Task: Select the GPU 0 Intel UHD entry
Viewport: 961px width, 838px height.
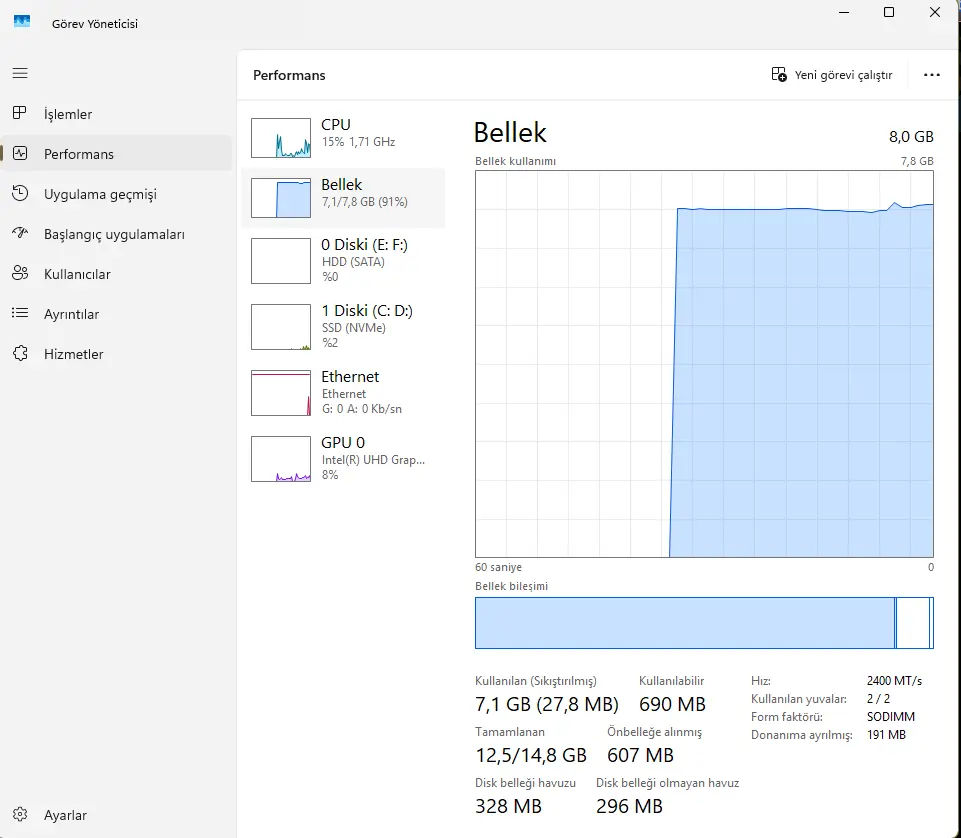Action: pyautogui.click(x=343, y=459)
